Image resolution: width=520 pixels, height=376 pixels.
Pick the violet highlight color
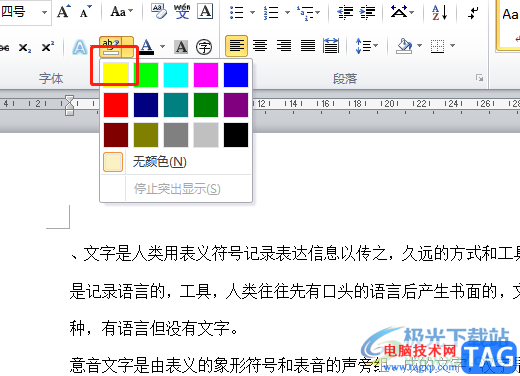[x=236, y=105]
